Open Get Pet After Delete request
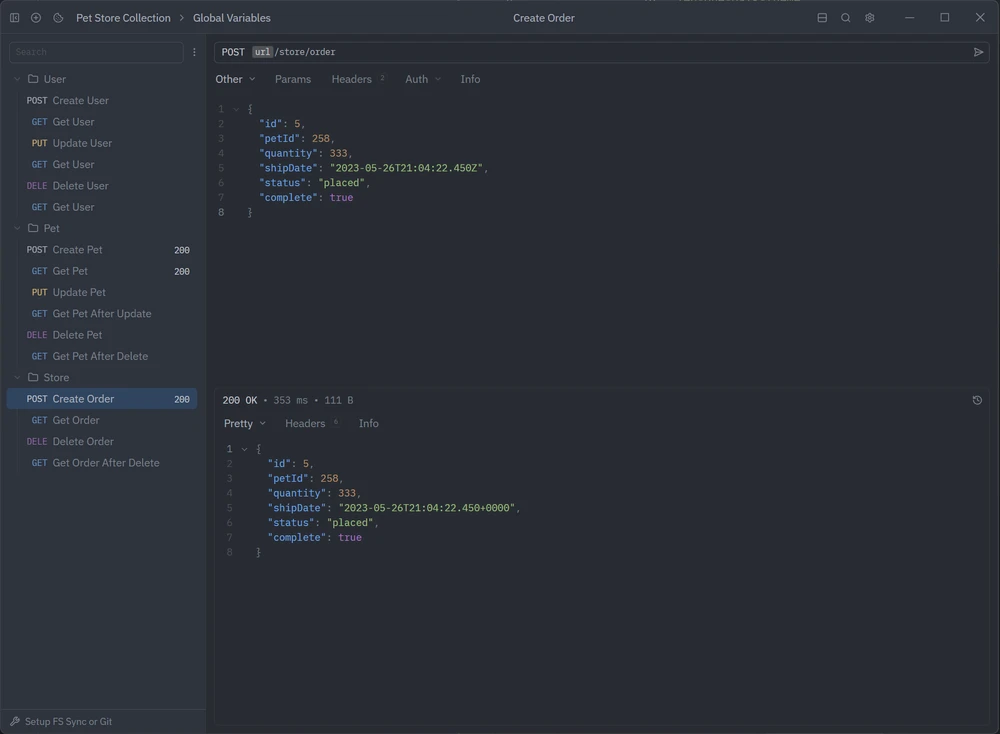The width and height of the screenshot is (1000, 734). [x=102, y=356]
